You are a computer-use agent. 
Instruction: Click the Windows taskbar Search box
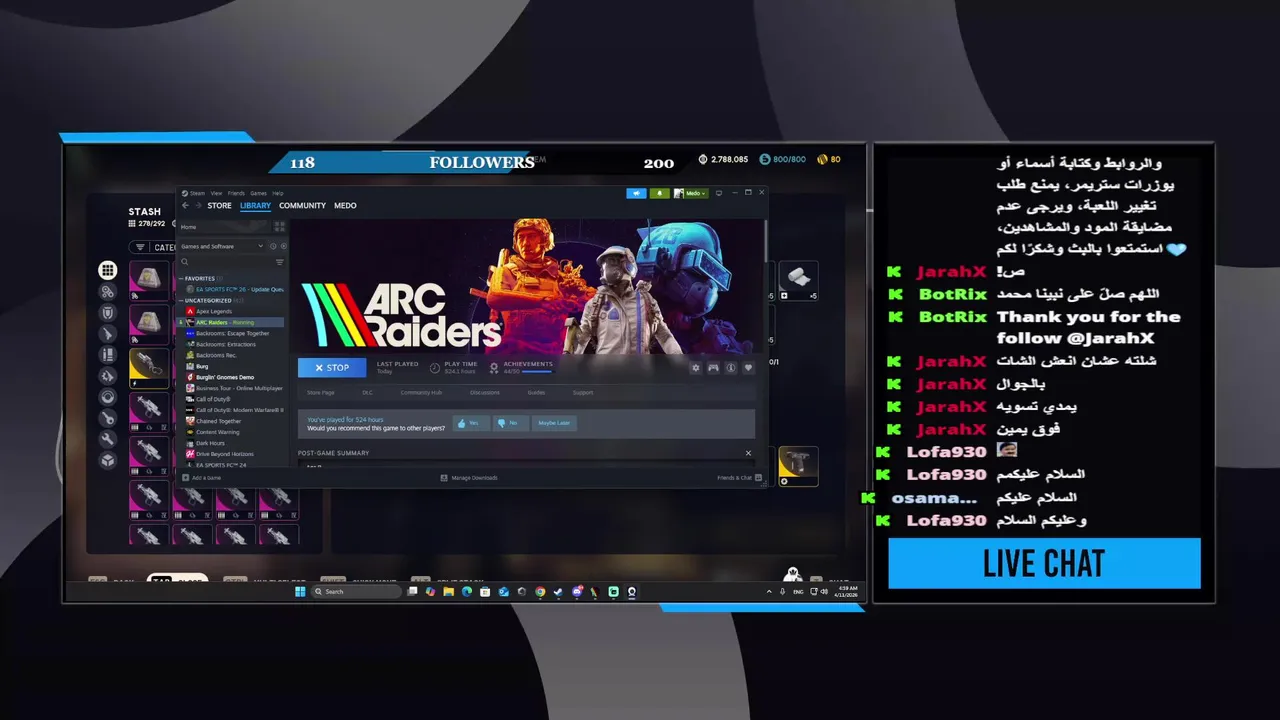(355, 592)
